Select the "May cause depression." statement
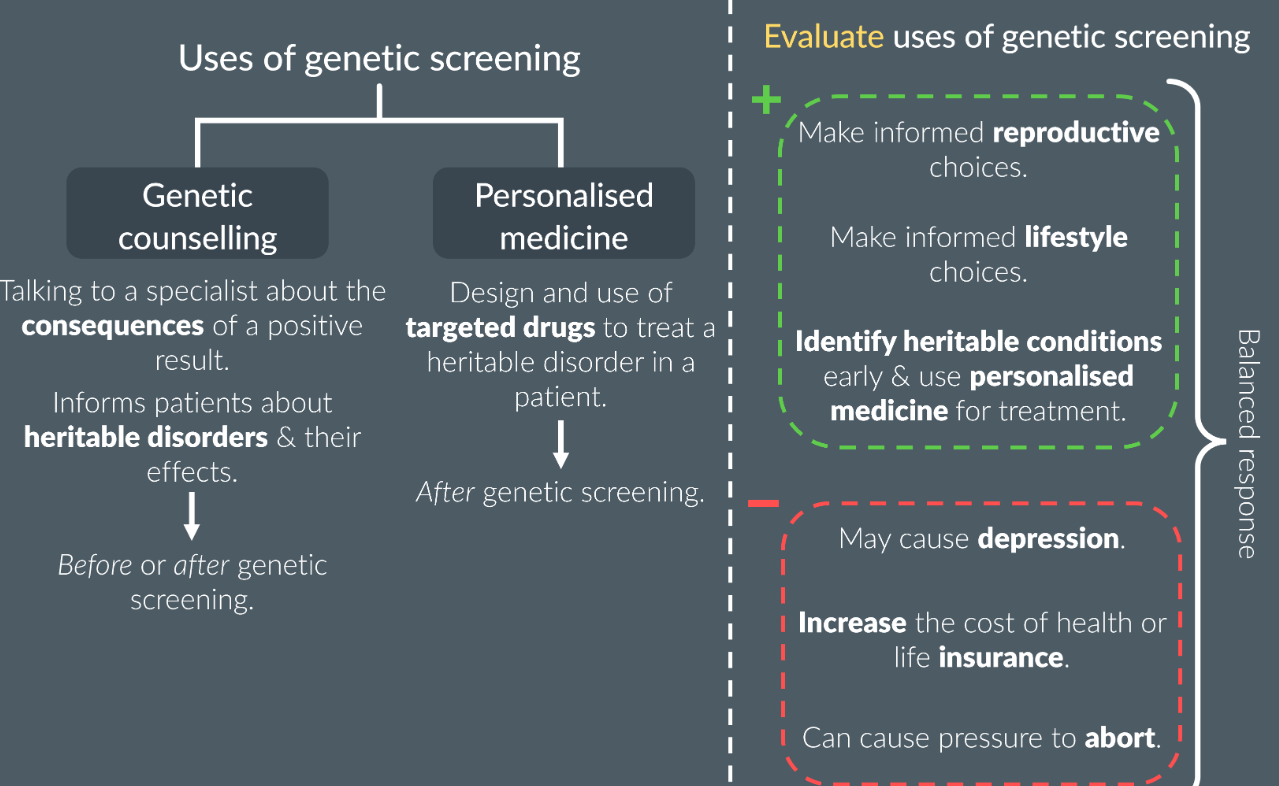 (981, 539)
